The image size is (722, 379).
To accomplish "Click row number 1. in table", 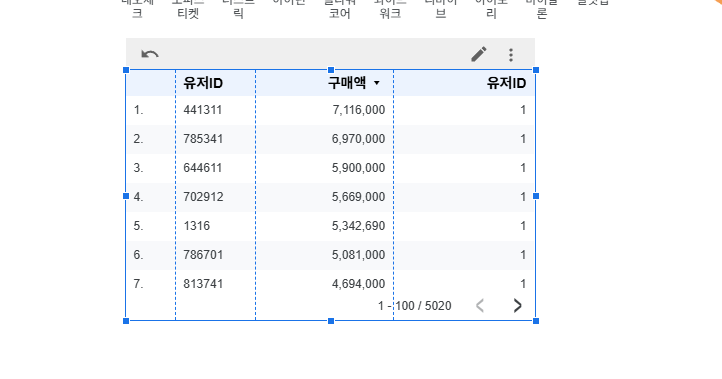I will (139, 110).
